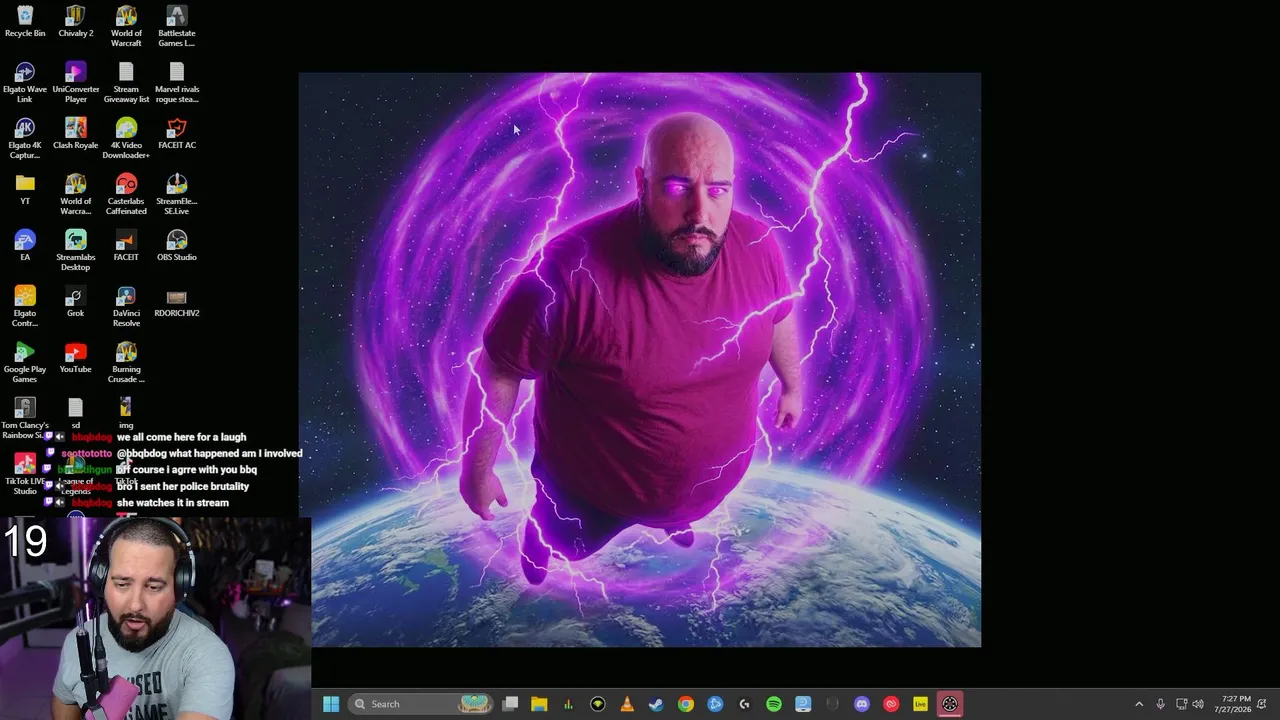Screen dimensions: 1280x720
Task: Launch Elgato Wave Link shortcut
Action: coord(25,82)
